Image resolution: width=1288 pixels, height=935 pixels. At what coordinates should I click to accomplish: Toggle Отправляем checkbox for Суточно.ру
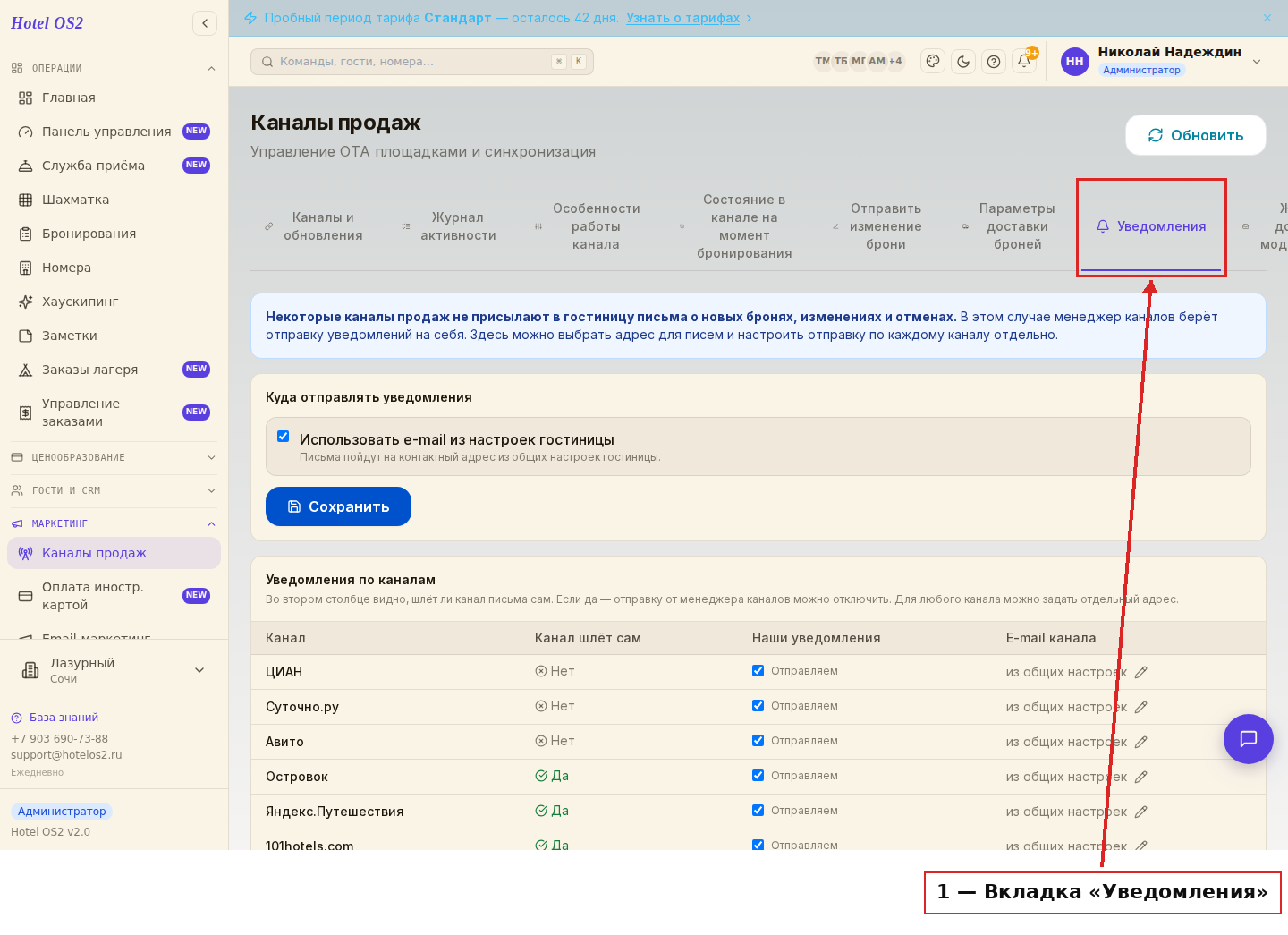[758, 705]
